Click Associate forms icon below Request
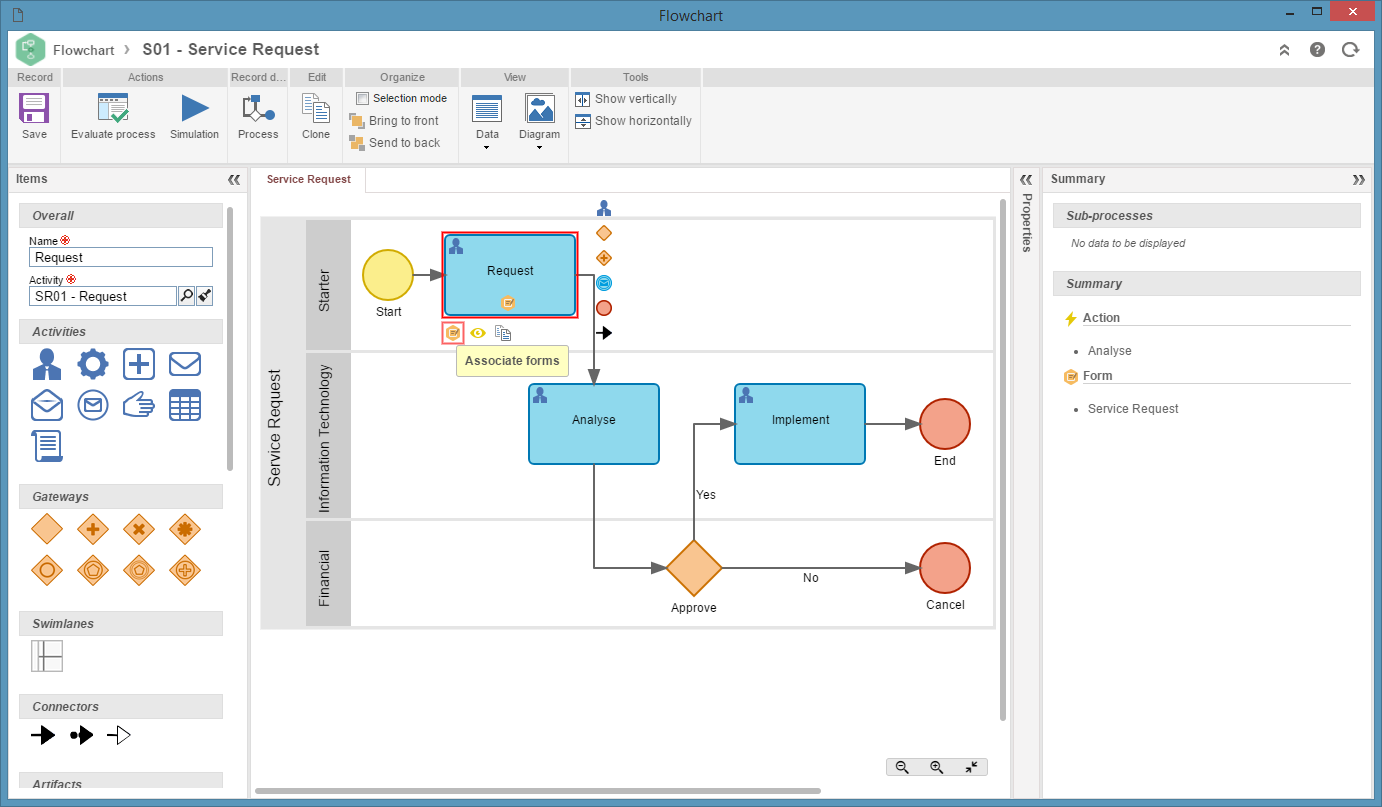Viewport: 1382px width, 807px height. [453, 333]
